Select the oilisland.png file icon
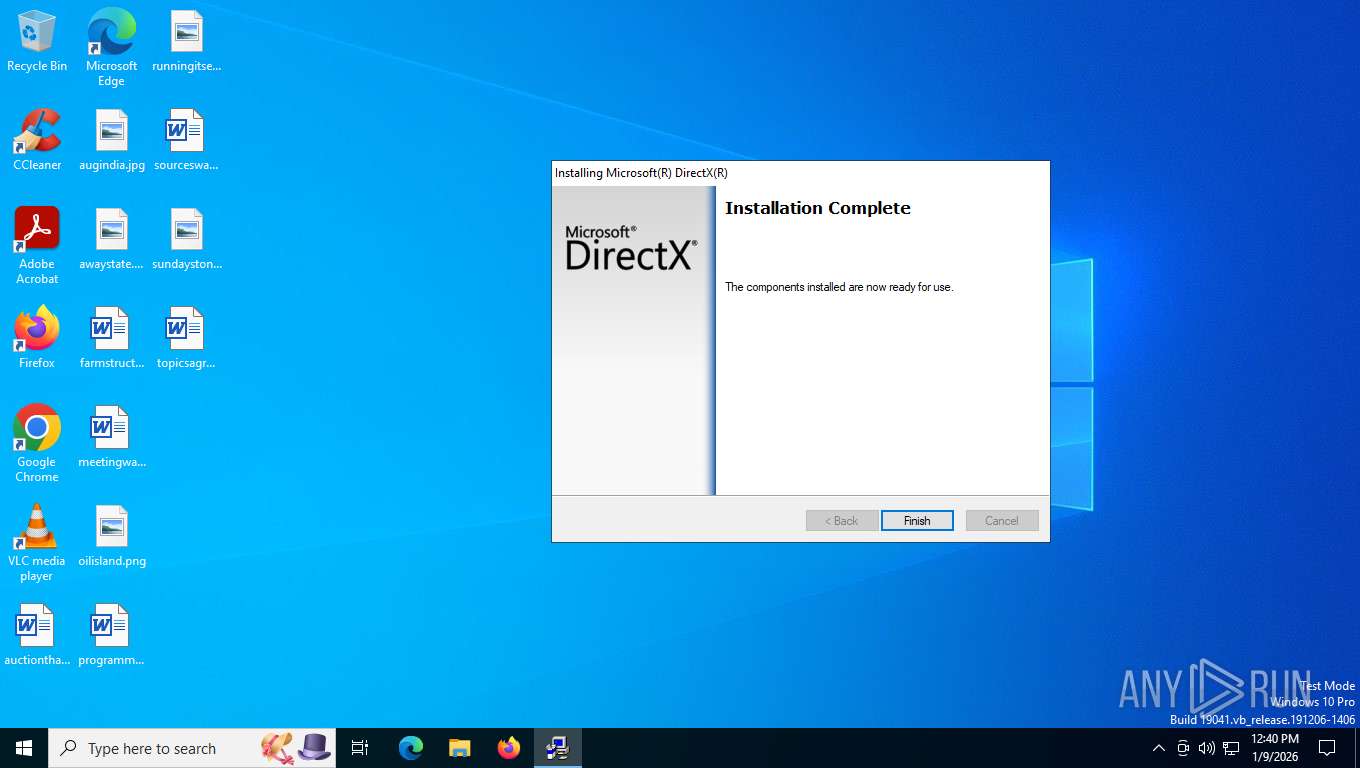The image size is (1360, 768). pyautogui.click(x=112, y=536)
